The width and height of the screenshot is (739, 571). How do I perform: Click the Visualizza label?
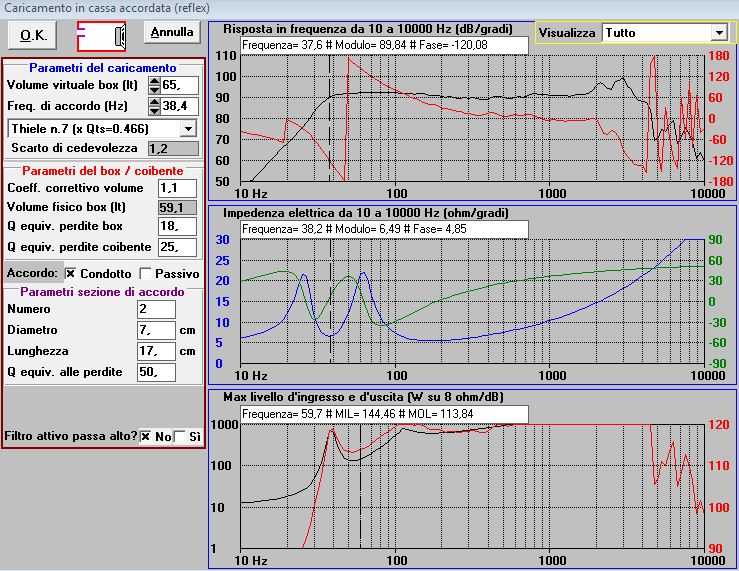click(567, 33)
